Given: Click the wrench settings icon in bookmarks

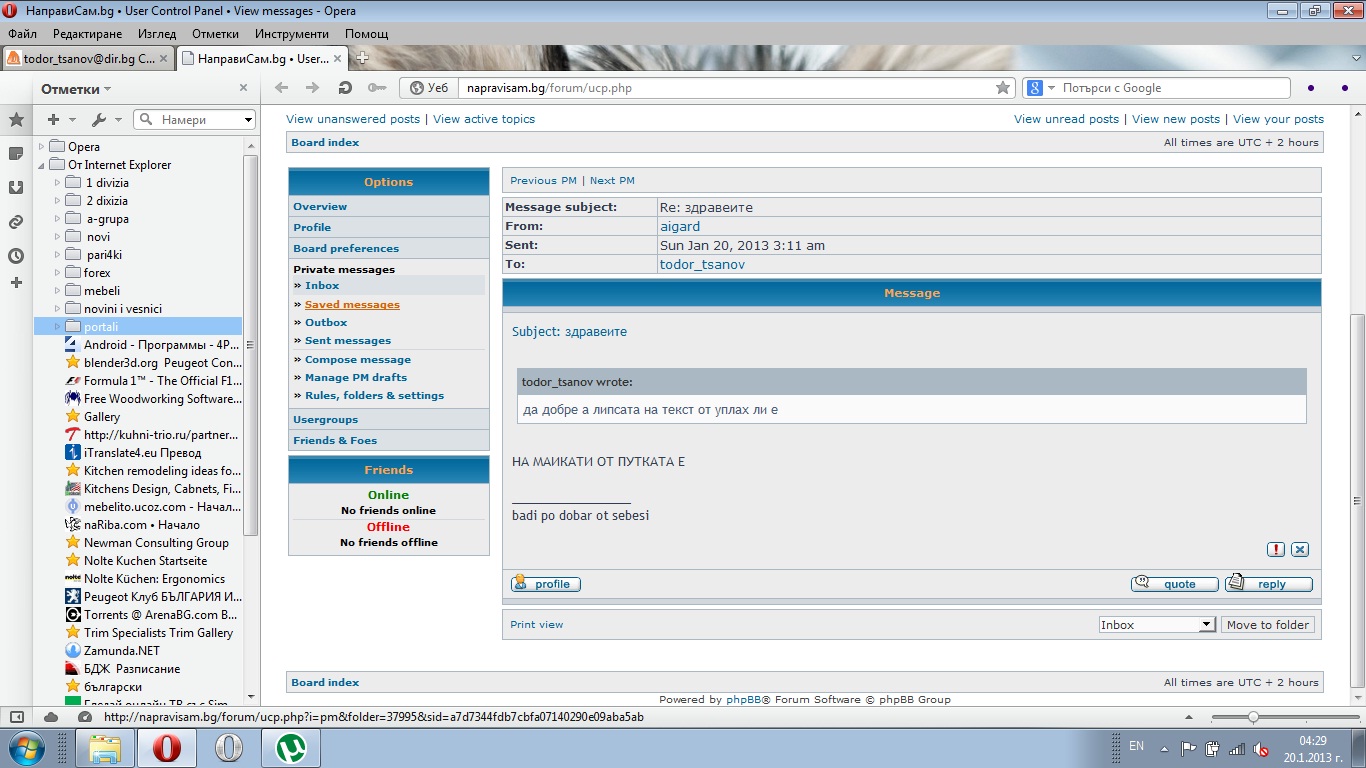Looking at the screenshot, I should pos(99,120).
